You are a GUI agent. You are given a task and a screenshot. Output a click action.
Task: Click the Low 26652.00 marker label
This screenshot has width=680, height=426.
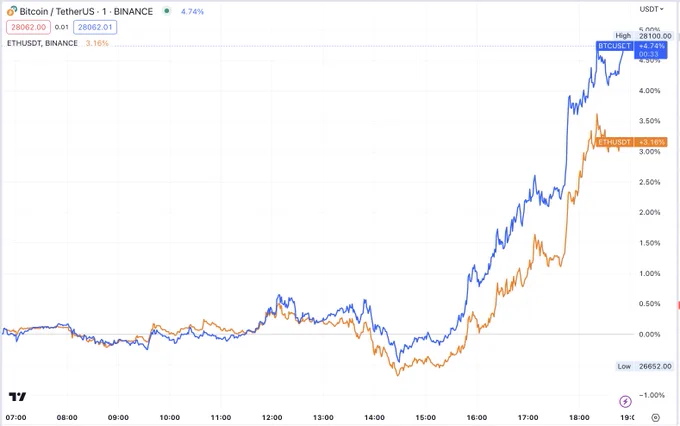tap(644, 366)
